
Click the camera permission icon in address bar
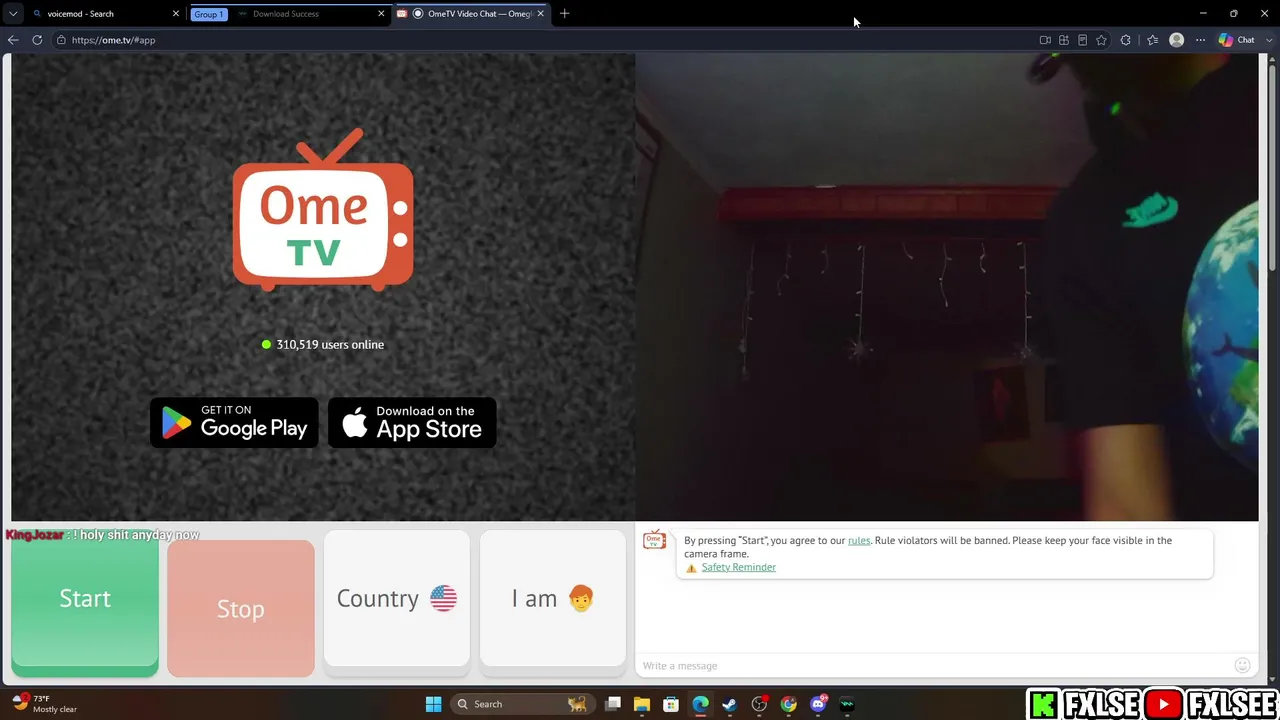point(1045,40)
